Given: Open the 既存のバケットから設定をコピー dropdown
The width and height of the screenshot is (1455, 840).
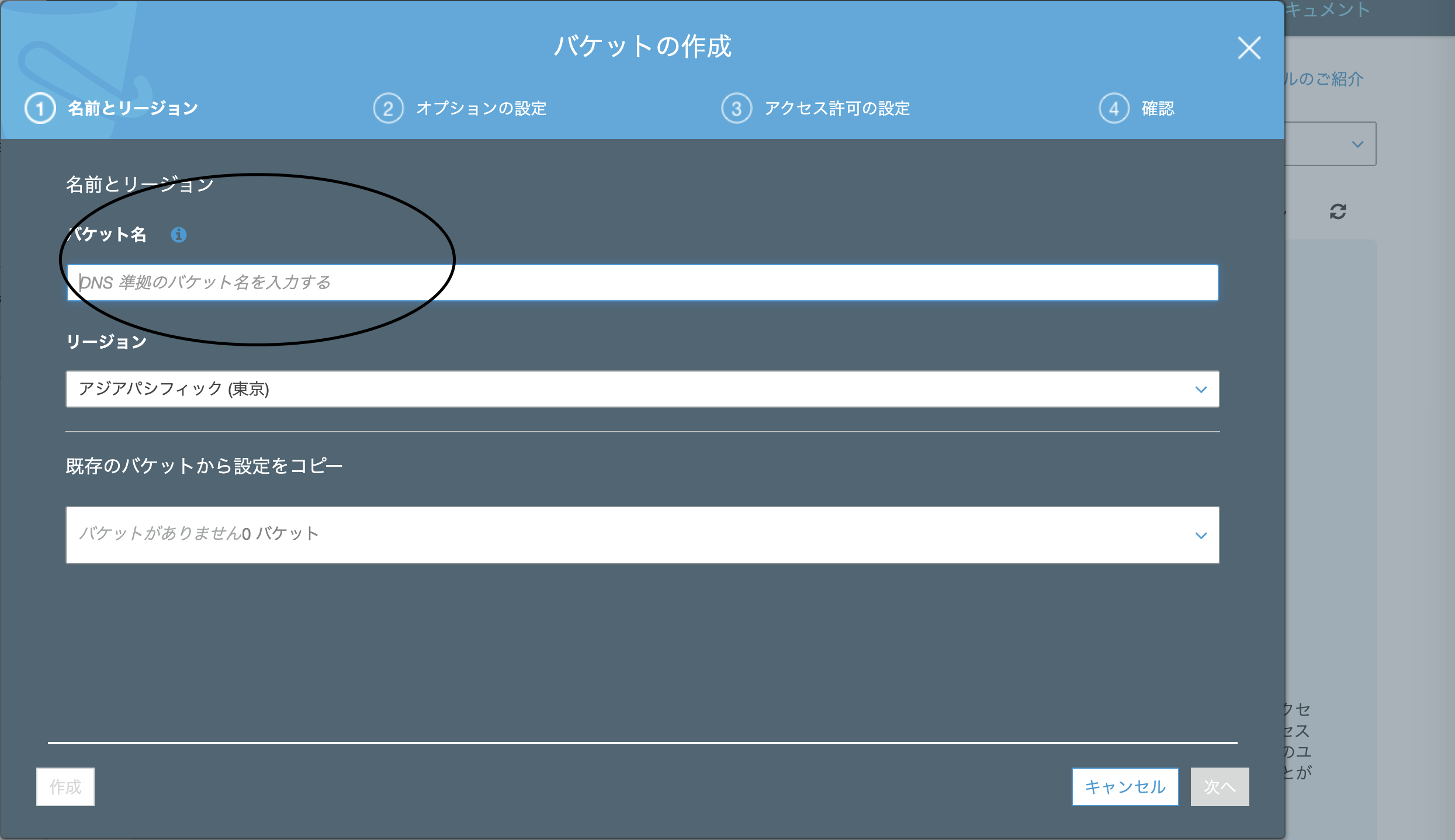Looking at the screenshot, I should [x=643, y=534].
